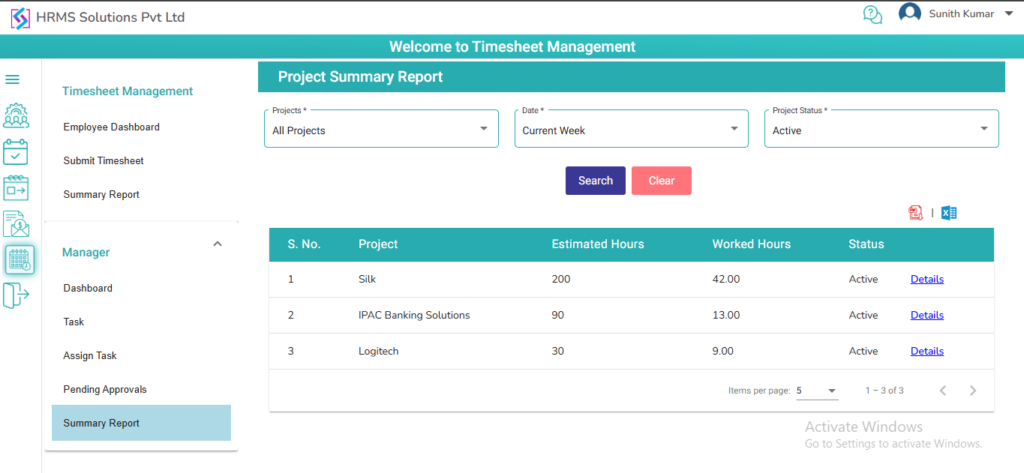Open Details link for IPAC Banking Solutions

coord(927,315)
